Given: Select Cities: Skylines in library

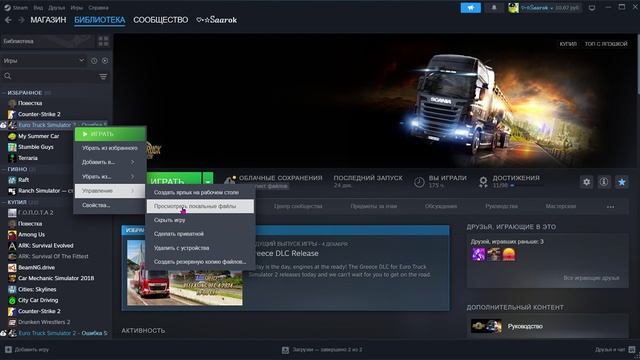Looking at the screenshot, I should (37, 289).
